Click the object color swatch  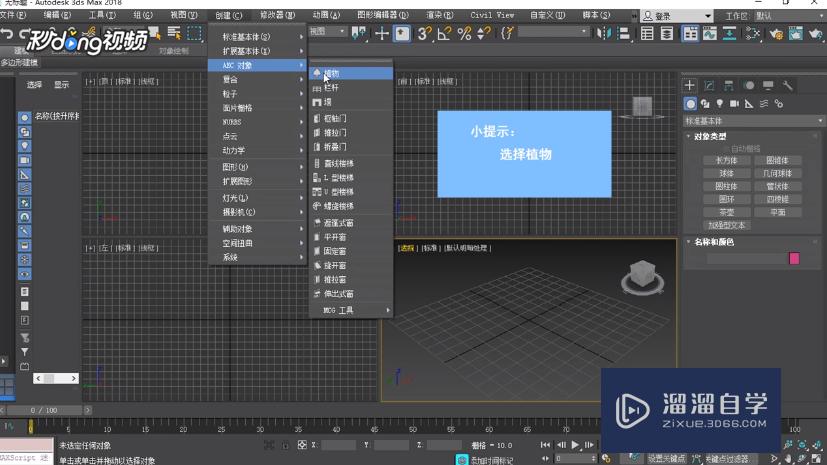pyautogui.click(x=794, y=258)
